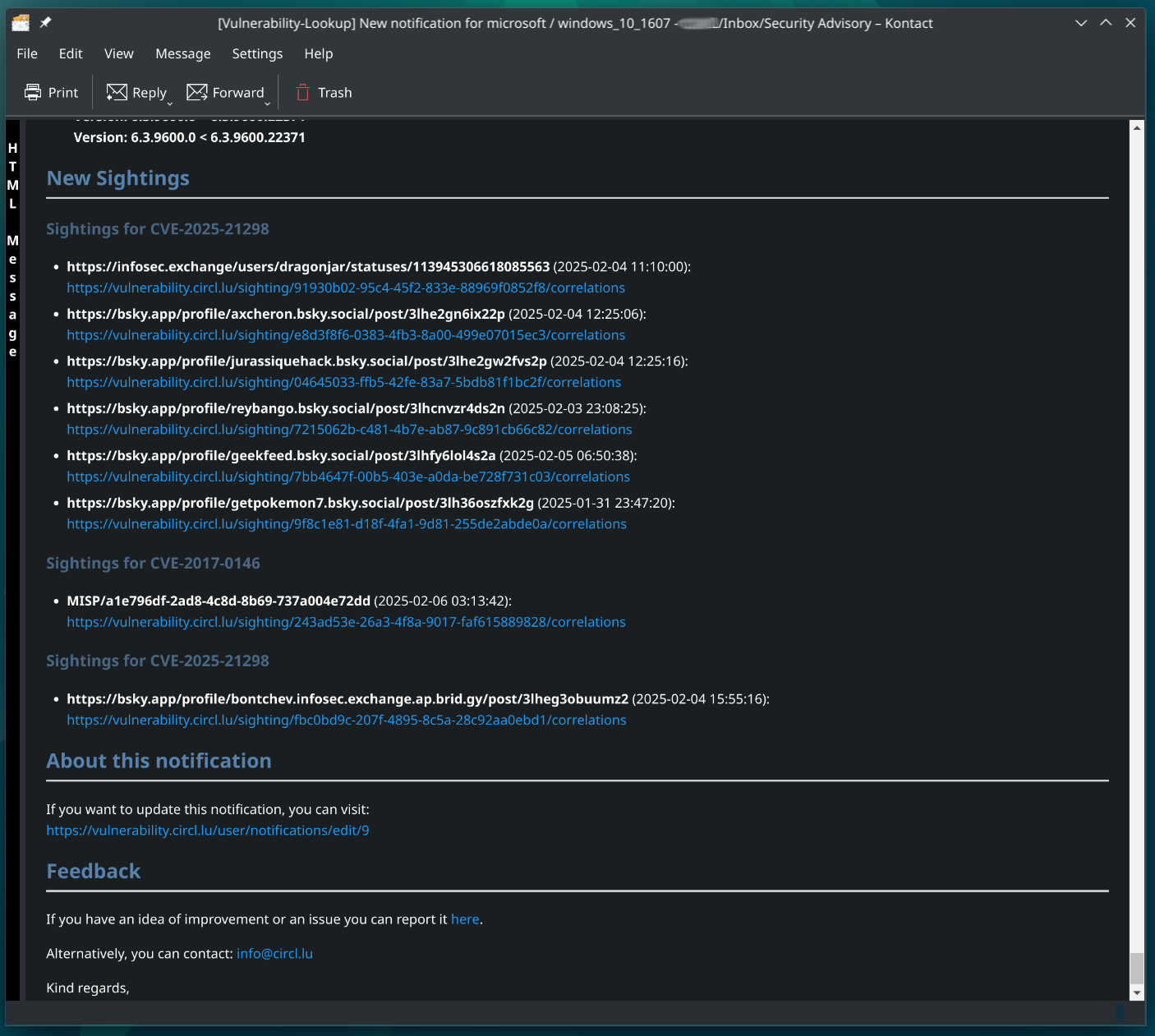This screenshot has width=1155, height=1036.
Task: Open the Edit menu
Action: pyautogui.click(x=71, y=53)
